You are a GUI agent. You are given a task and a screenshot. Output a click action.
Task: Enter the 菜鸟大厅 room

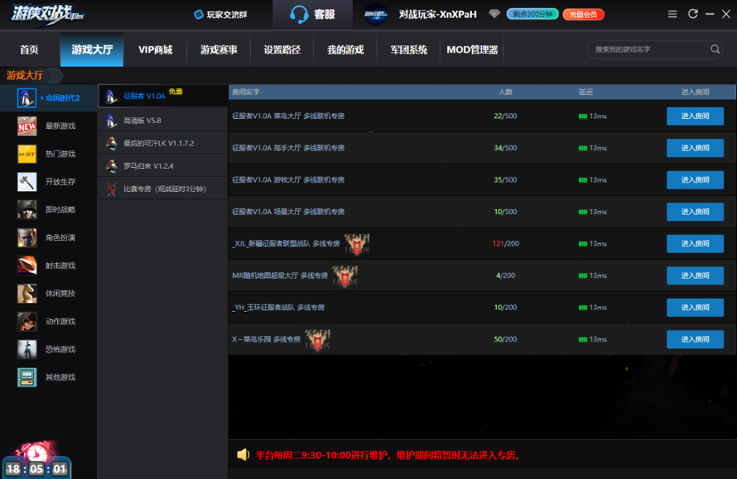tap(695, 116)
